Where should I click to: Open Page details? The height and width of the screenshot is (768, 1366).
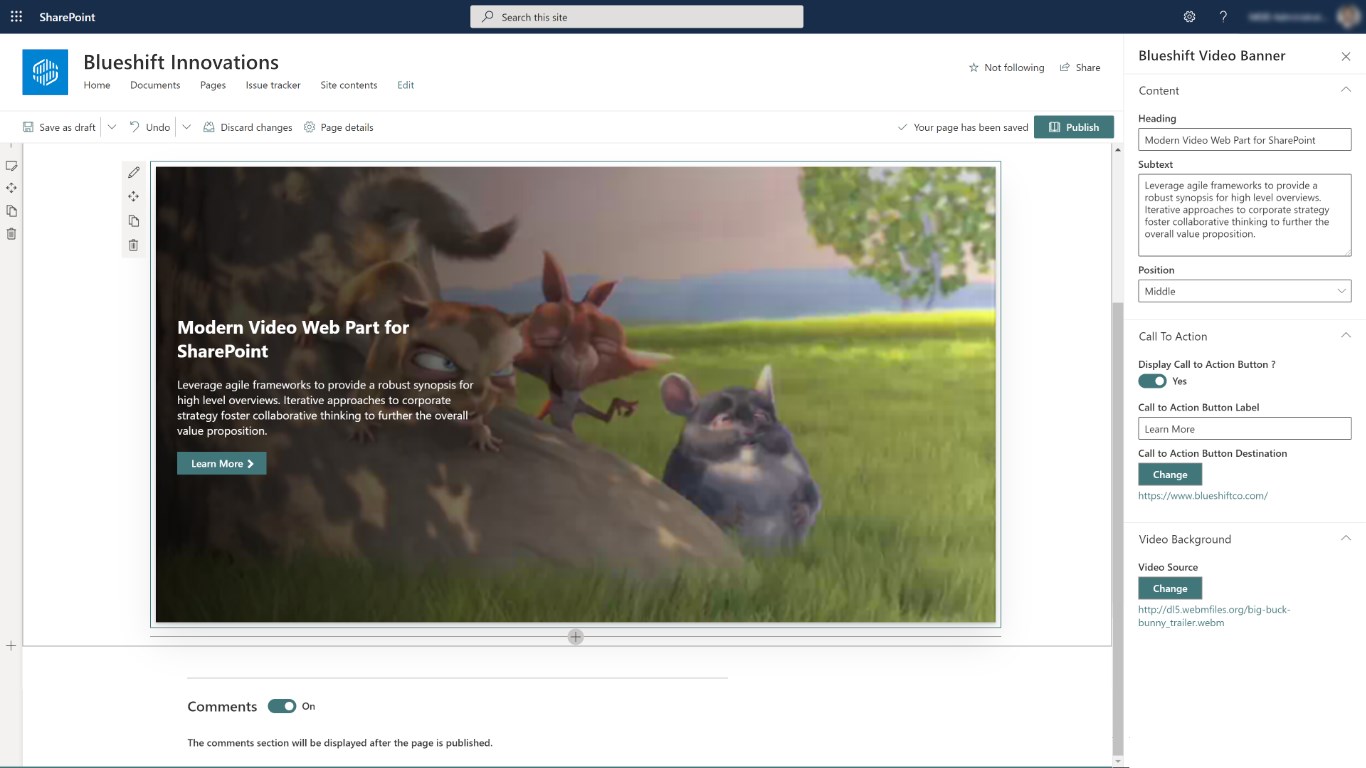(338, 127)
